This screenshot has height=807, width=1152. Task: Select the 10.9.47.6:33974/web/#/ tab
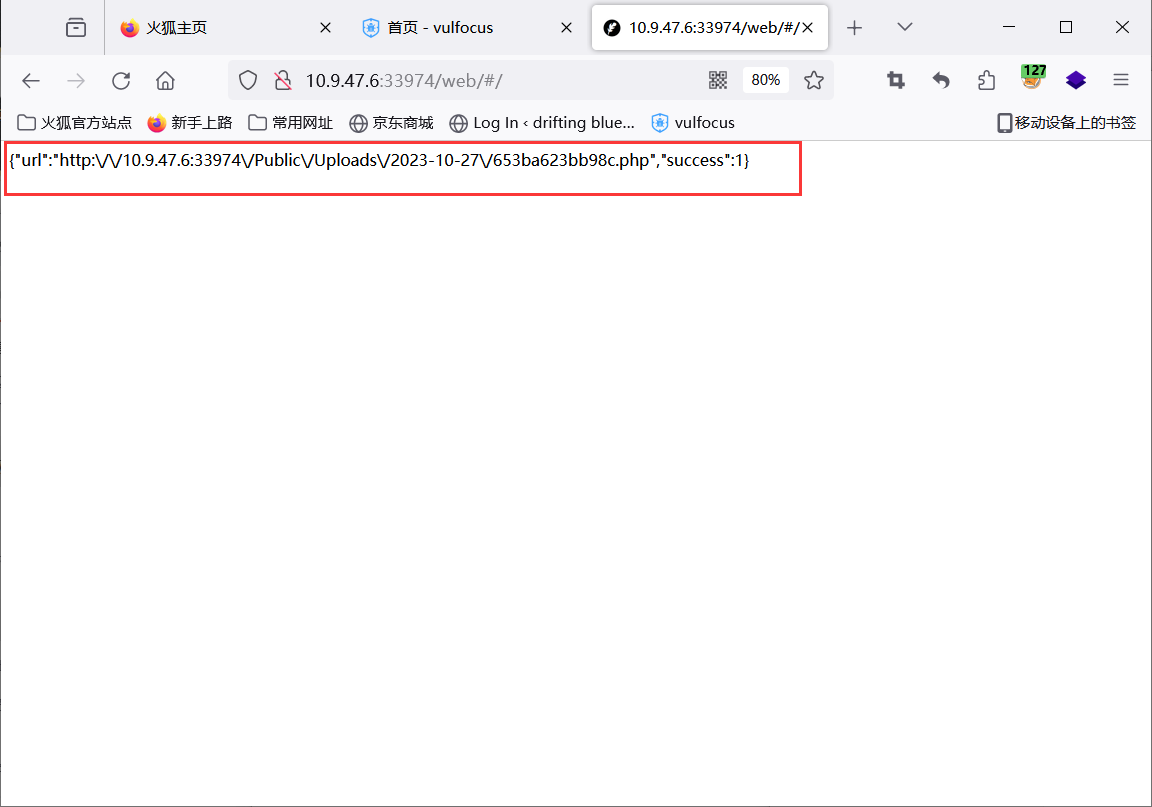coord(710,28)
